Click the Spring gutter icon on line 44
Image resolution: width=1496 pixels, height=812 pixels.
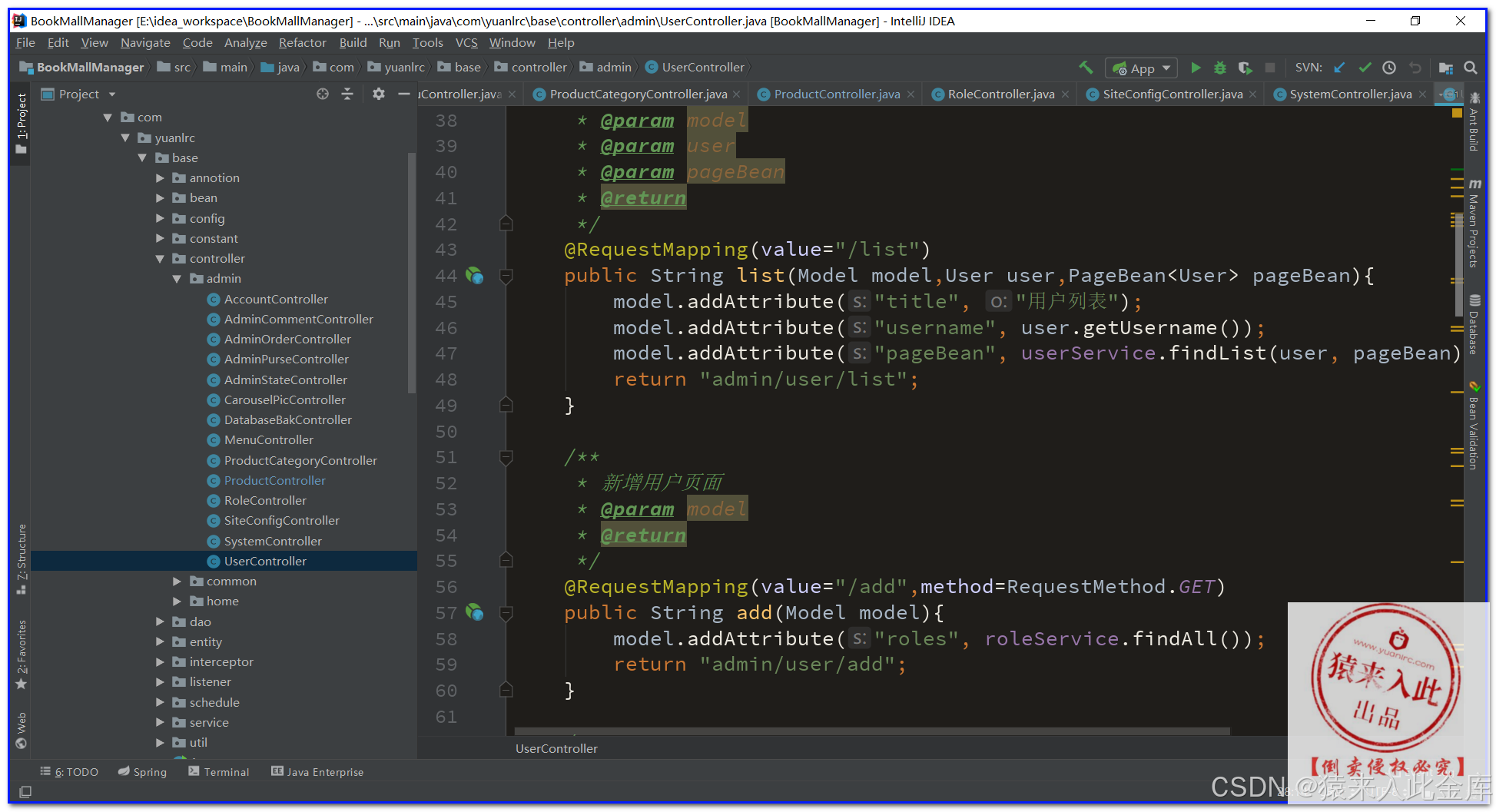coord(474,275)
